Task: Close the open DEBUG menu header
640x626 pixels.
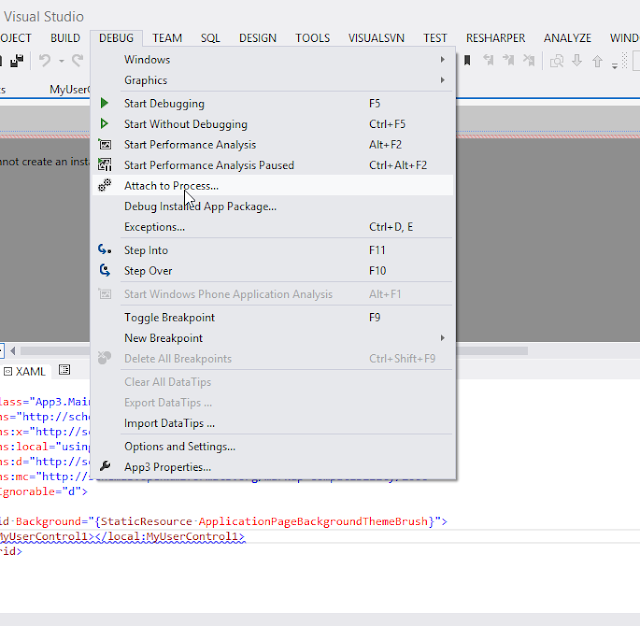Action: 116,38
